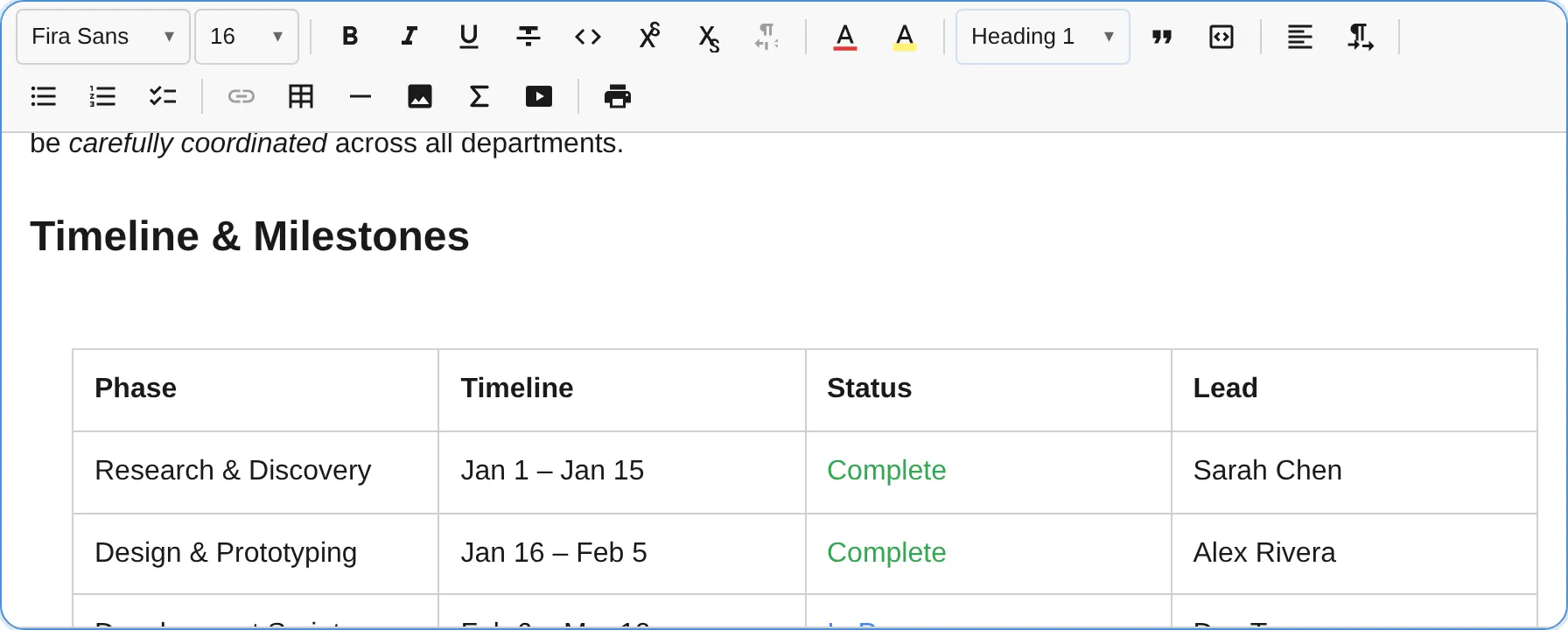The width and height of the screenshot is (1568, 630).
Task: Open the font size 16 dropdown
Action: tap(247, 37)
